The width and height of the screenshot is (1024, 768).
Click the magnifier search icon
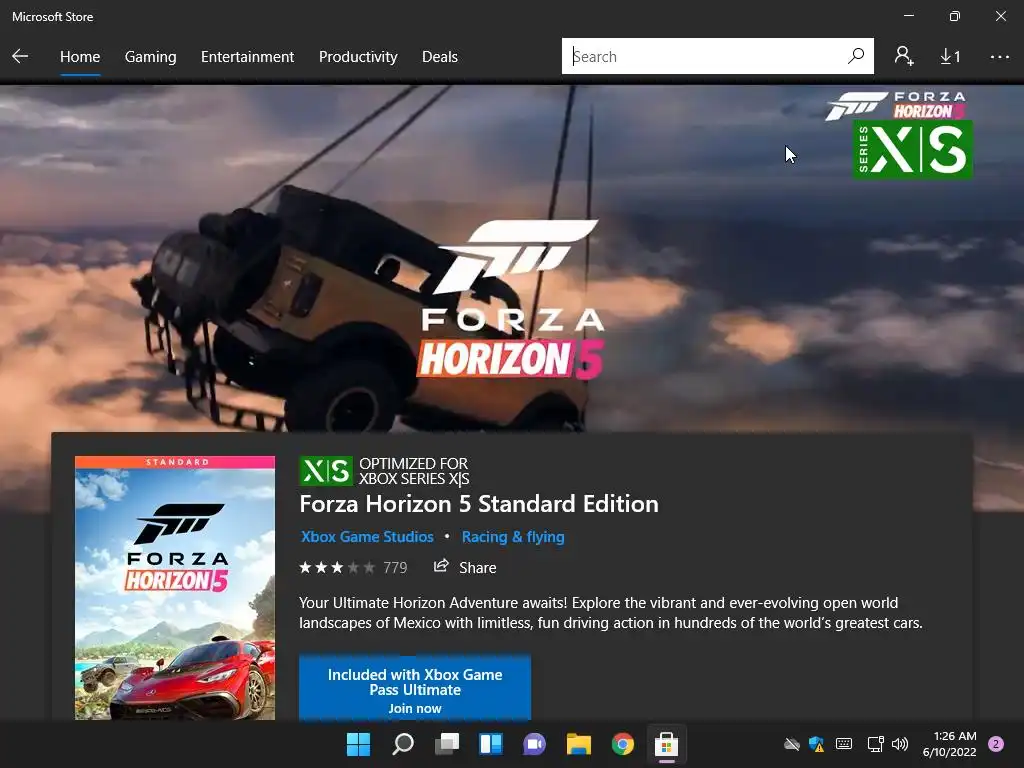point(856,56)
